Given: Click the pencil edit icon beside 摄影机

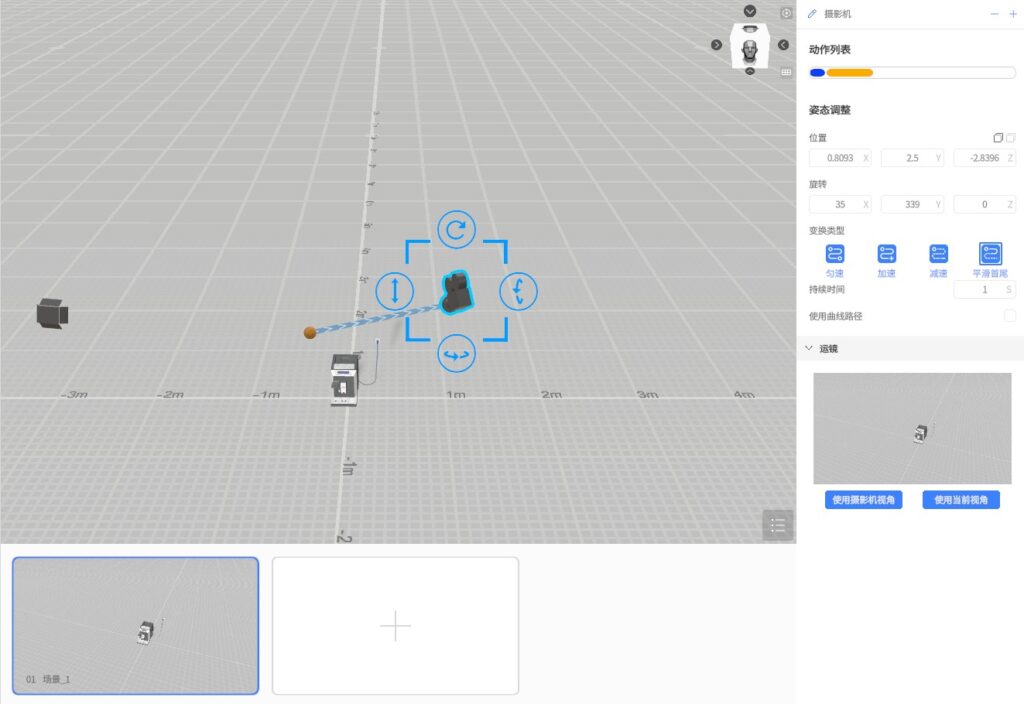Looking at the screenshot, I should [812, 14].
